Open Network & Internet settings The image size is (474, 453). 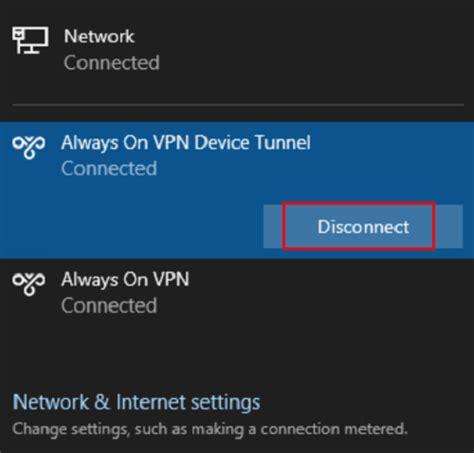(136, 402)
